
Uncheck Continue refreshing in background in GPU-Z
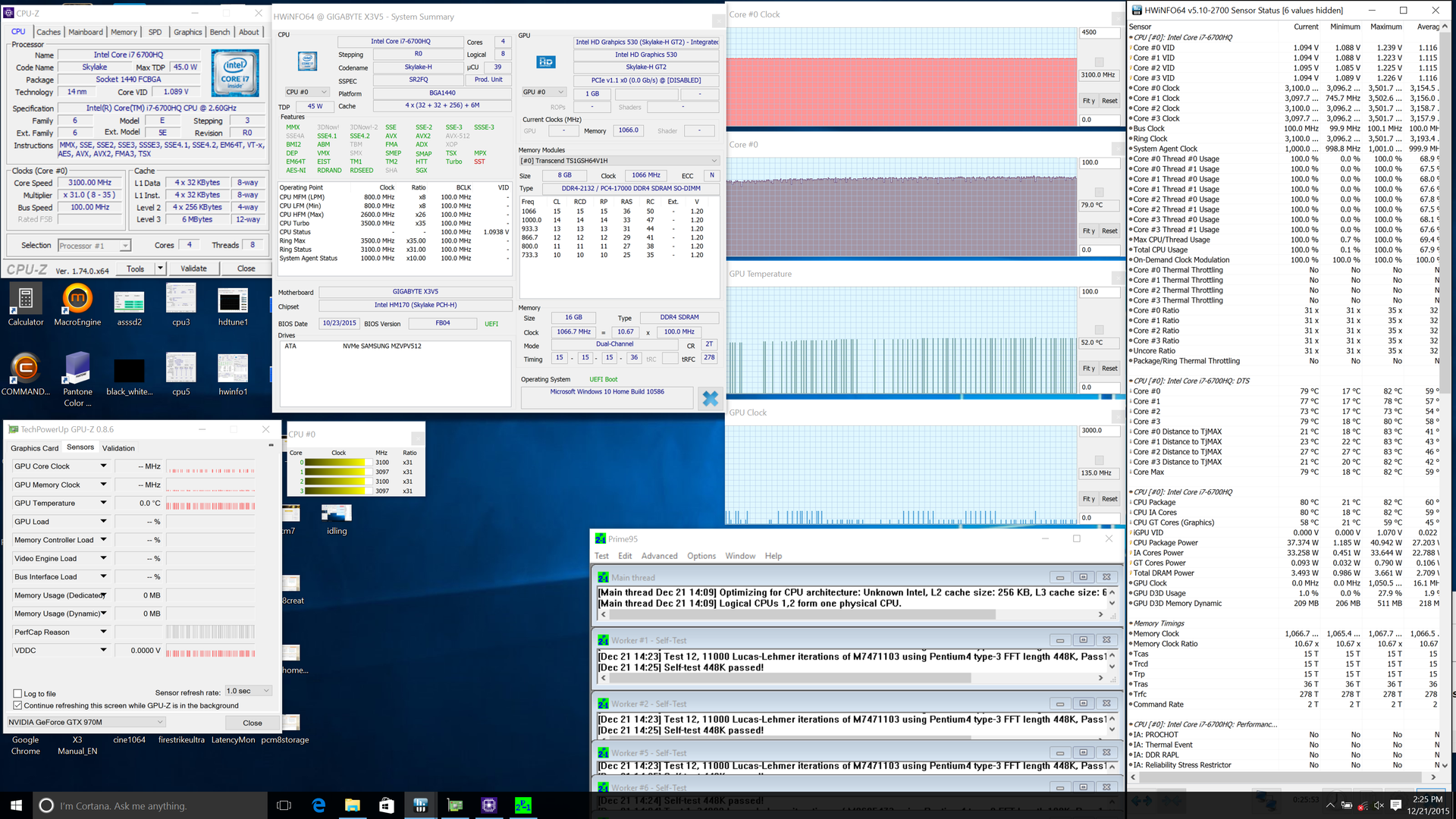coord(17,705)
